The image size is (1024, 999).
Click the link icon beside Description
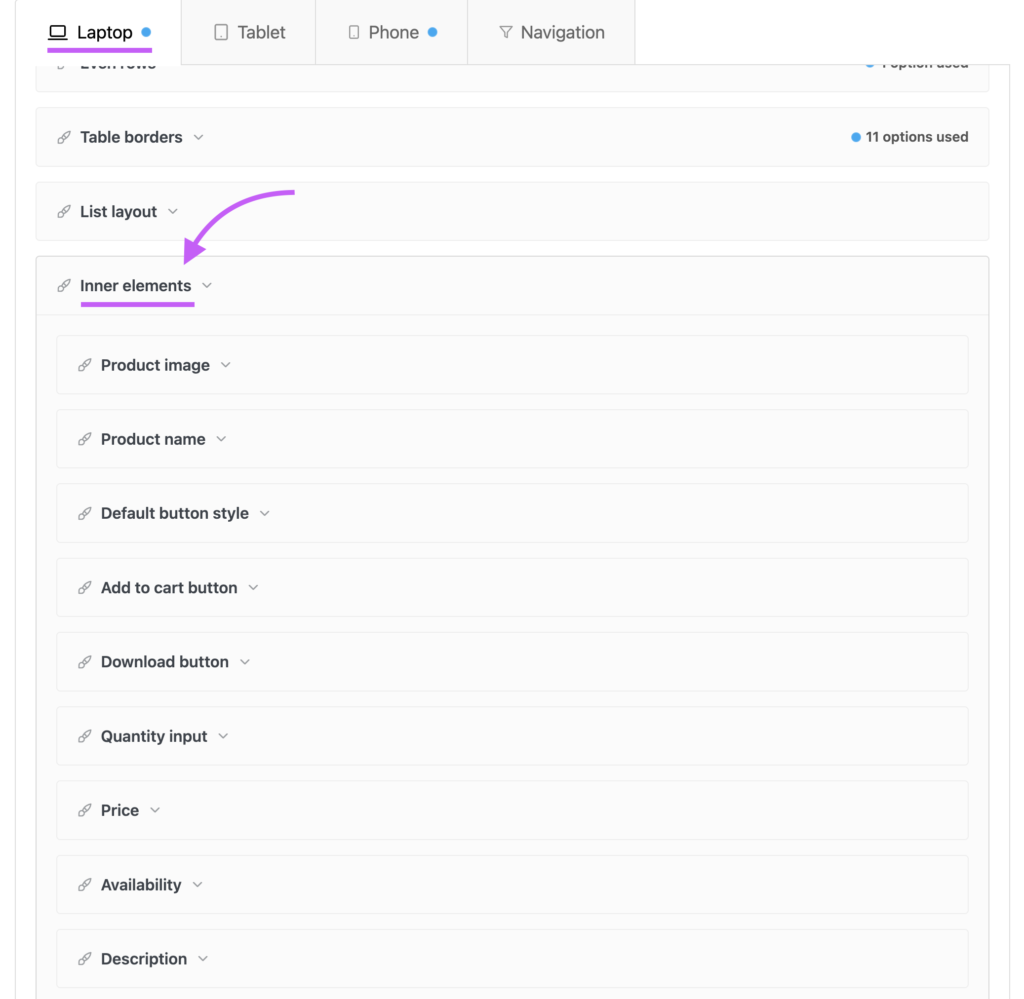(84, 959)
